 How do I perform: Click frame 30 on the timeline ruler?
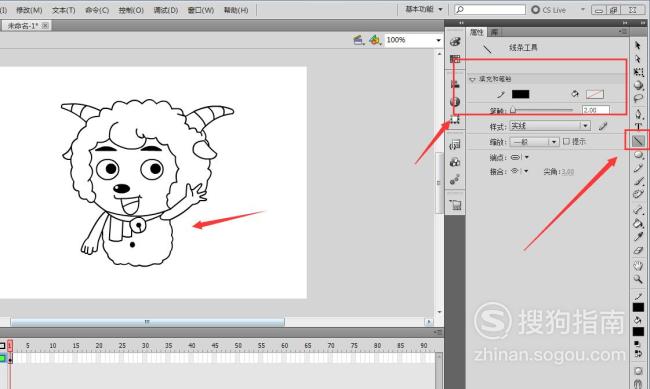145,345
